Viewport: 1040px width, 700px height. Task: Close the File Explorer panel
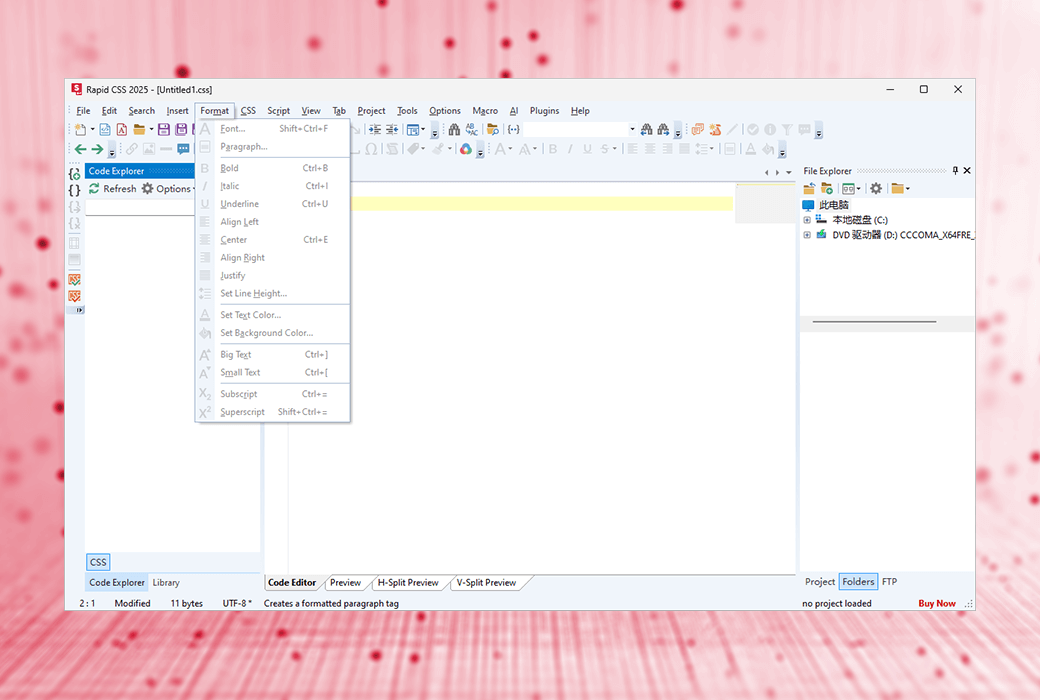point(967,171)
